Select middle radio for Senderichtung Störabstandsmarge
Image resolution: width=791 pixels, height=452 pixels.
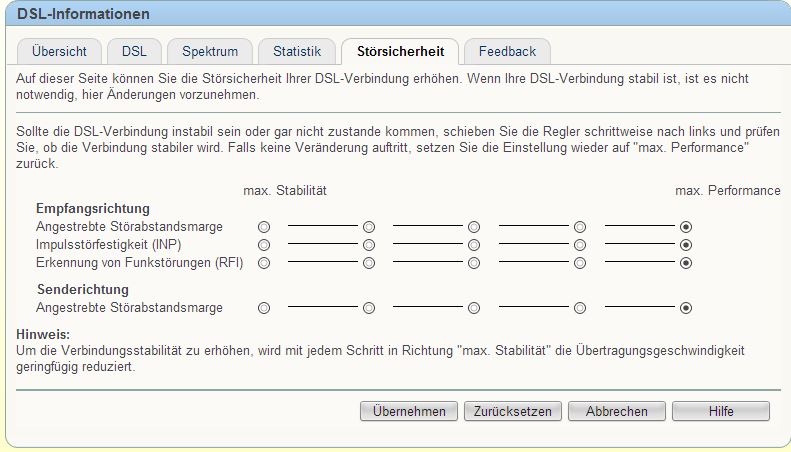[x=474, y=308]
